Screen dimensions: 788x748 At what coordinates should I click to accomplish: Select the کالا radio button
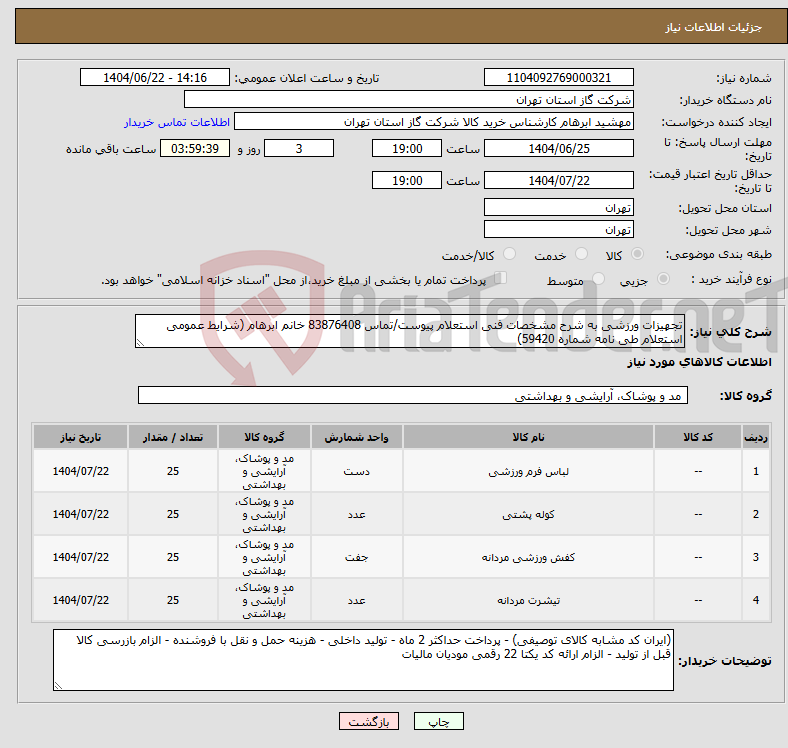coord(638,255)
